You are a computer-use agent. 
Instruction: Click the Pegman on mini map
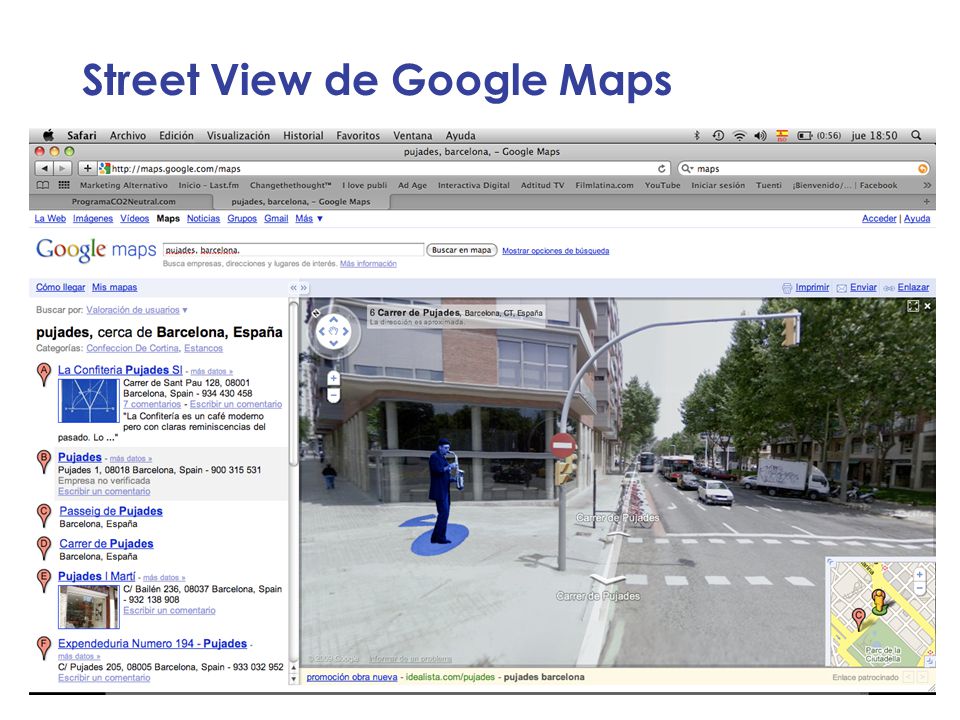[878, 601]
